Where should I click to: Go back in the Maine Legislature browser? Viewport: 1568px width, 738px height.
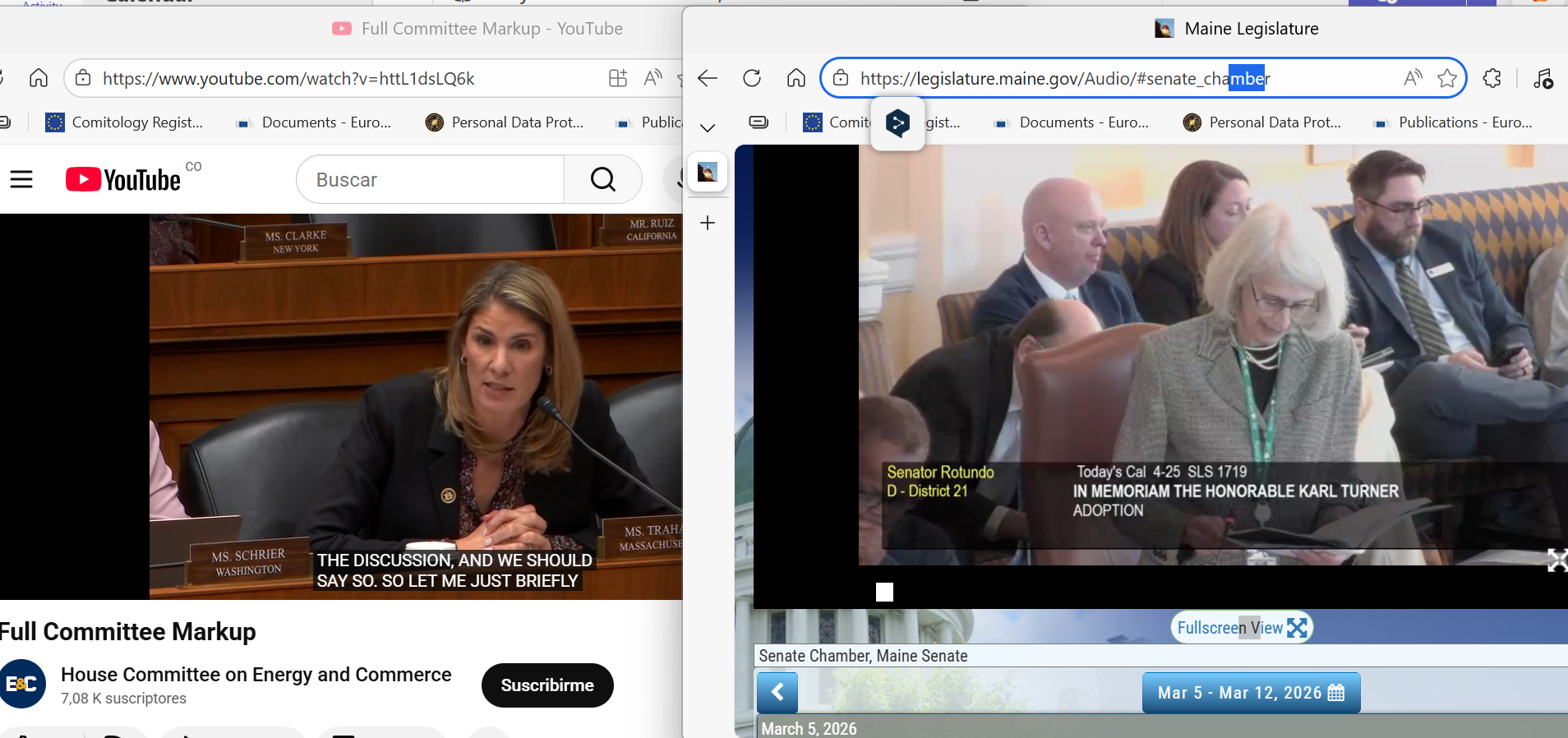click(x=708, y=78)
